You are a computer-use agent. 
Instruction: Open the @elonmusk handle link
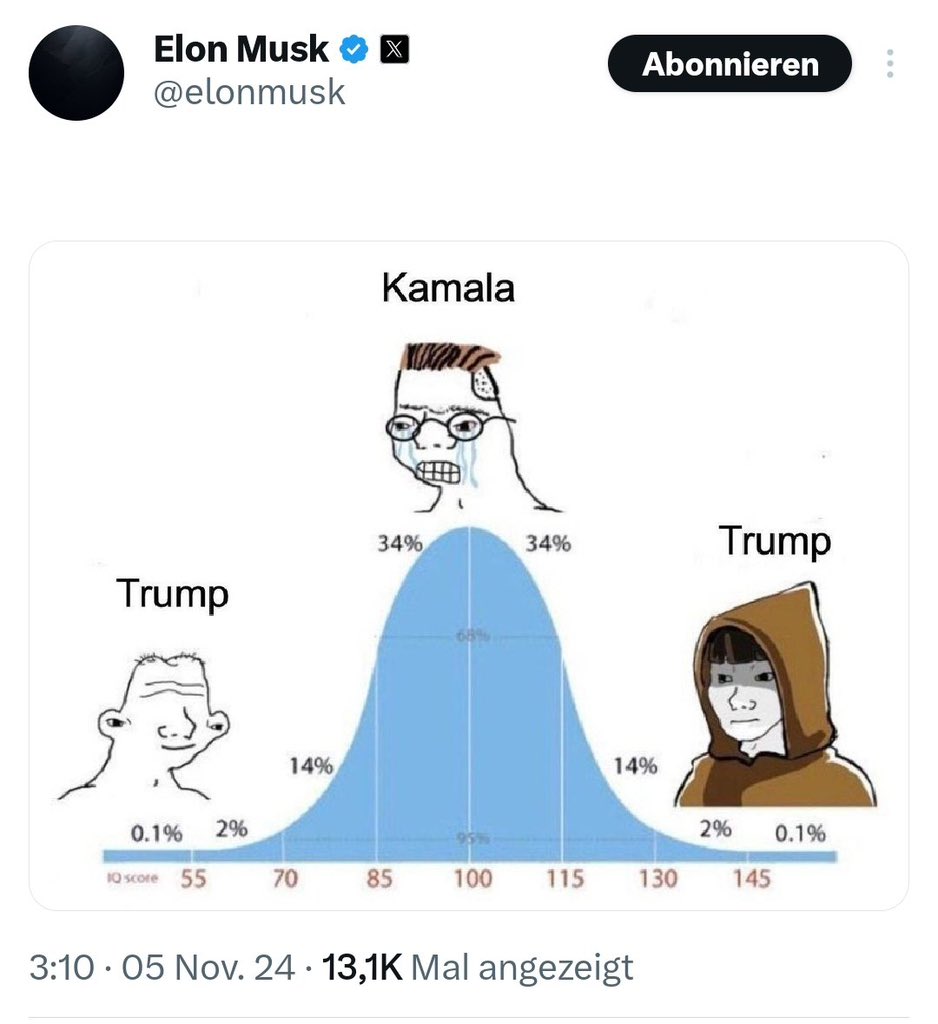coord(249,91)
